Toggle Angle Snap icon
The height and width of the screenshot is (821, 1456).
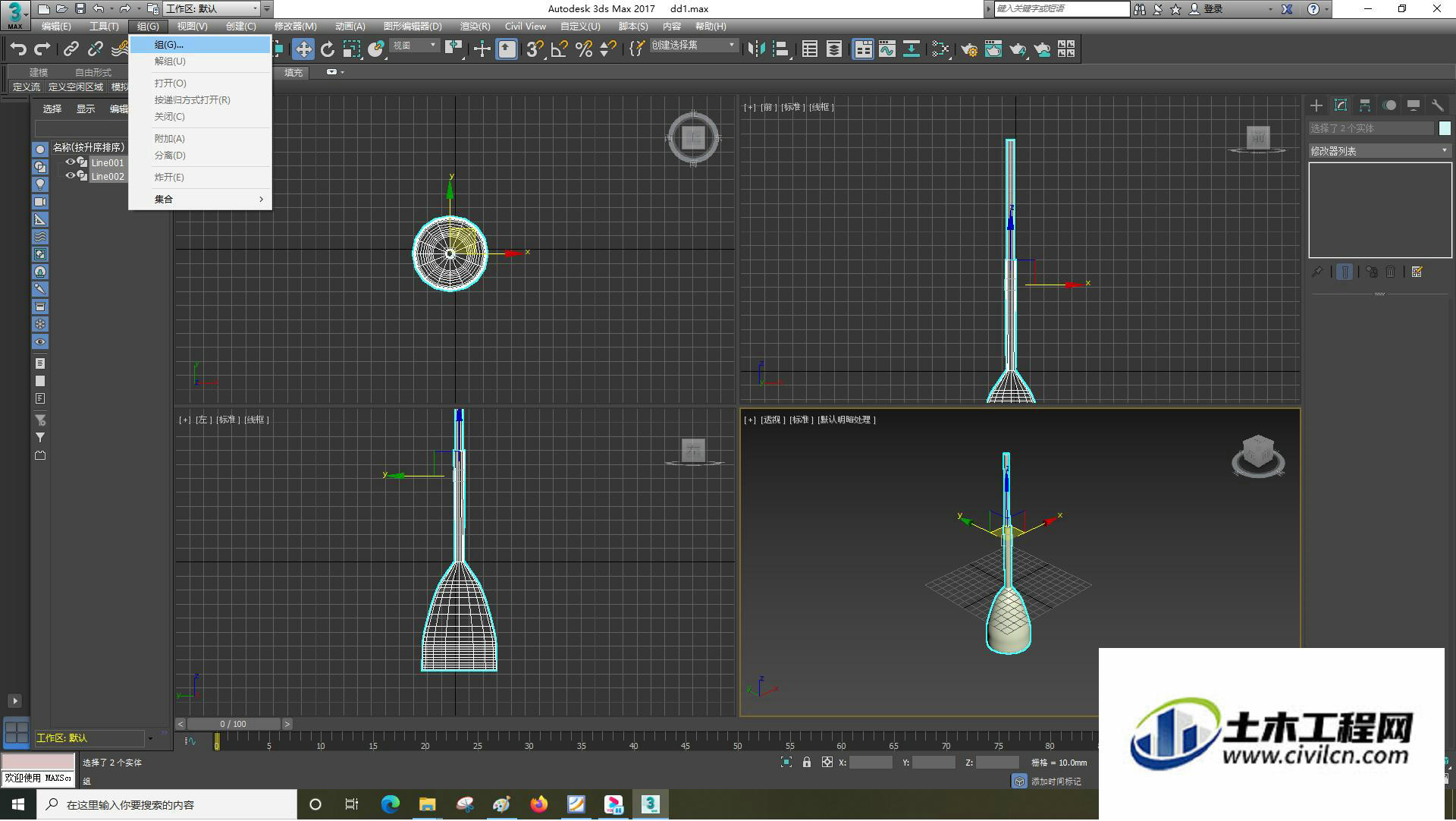pyautogui.click(x=560, y=49)
